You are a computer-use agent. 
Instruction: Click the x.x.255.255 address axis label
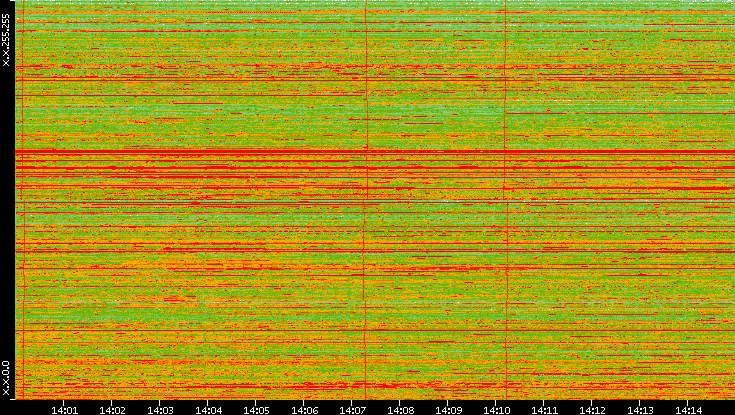(x=6, y=40)
